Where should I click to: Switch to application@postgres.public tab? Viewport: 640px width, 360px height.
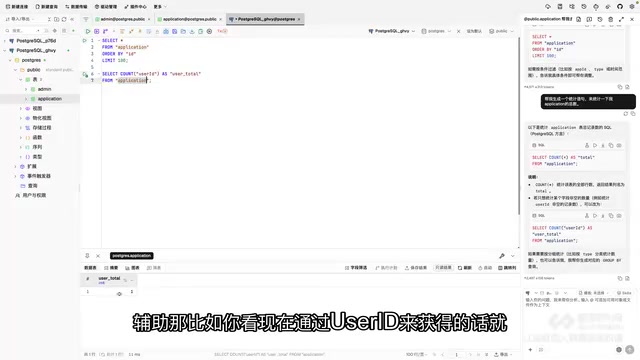(189, 19)
